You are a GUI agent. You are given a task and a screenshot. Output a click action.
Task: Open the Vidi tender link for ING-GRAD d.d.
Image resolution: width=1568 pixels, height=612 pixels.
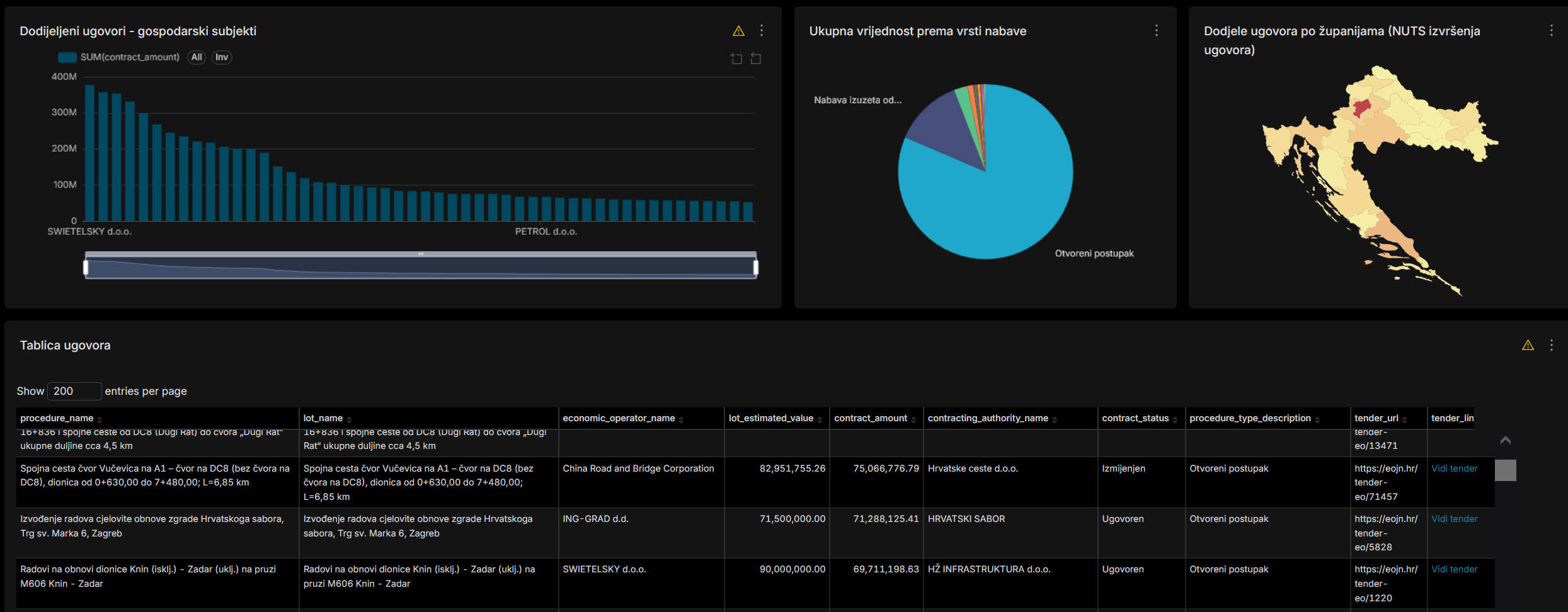tap(1454, 519)
